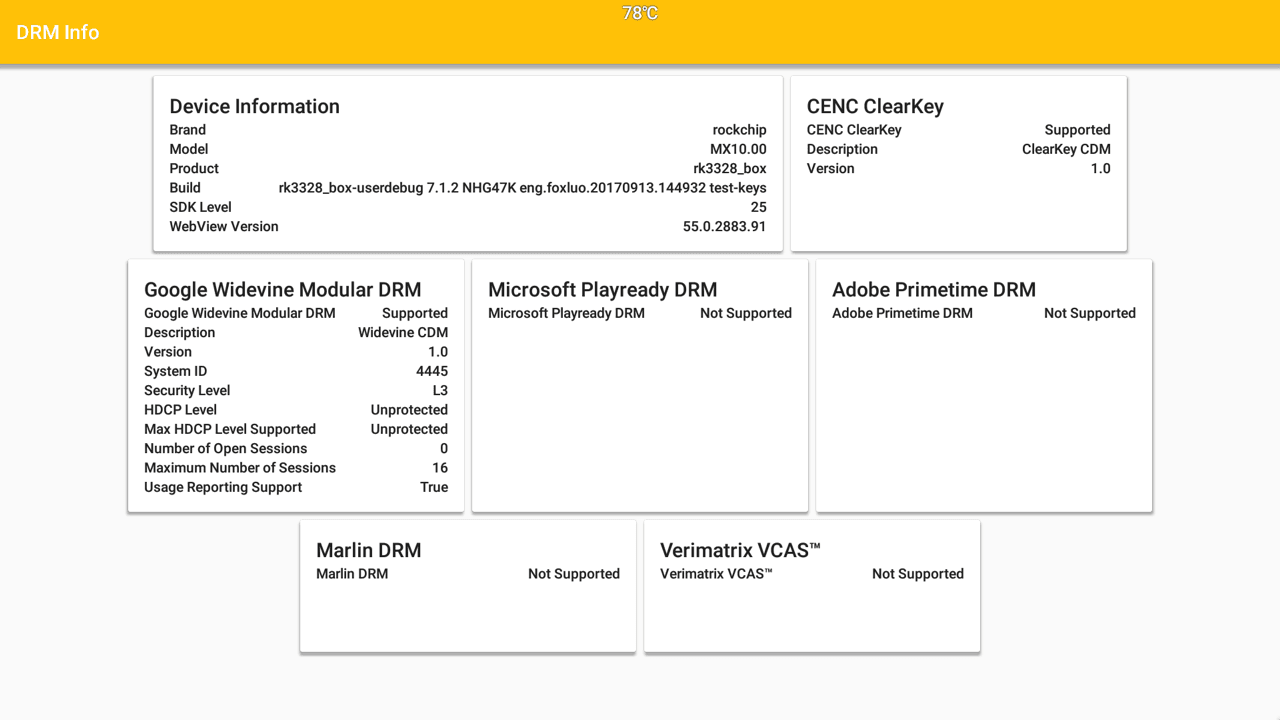This screenshot has height=720, width=1280.
Task: Select the version "1.0" in Widevine card
Action: click(438, 352)
